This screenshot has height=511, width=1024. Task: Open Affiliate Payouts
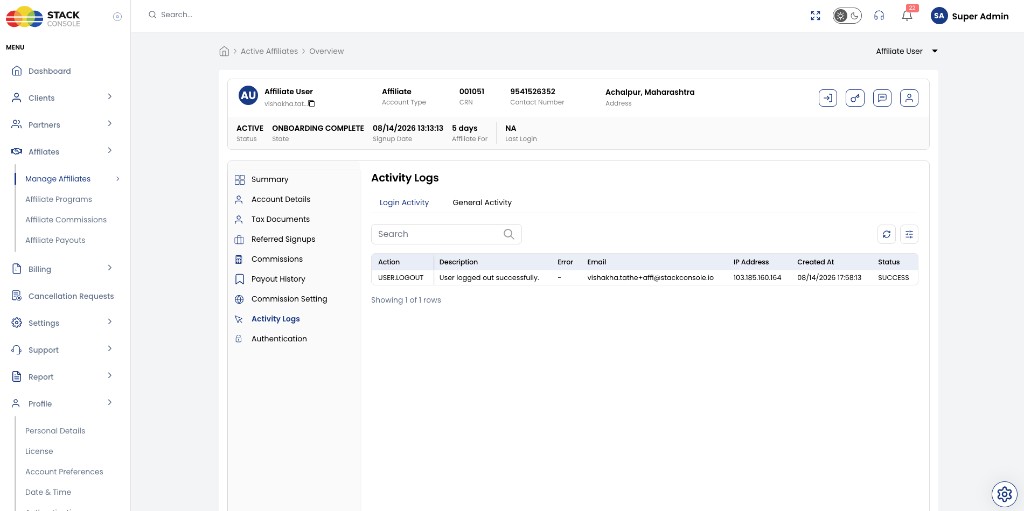tap(56, 240)
